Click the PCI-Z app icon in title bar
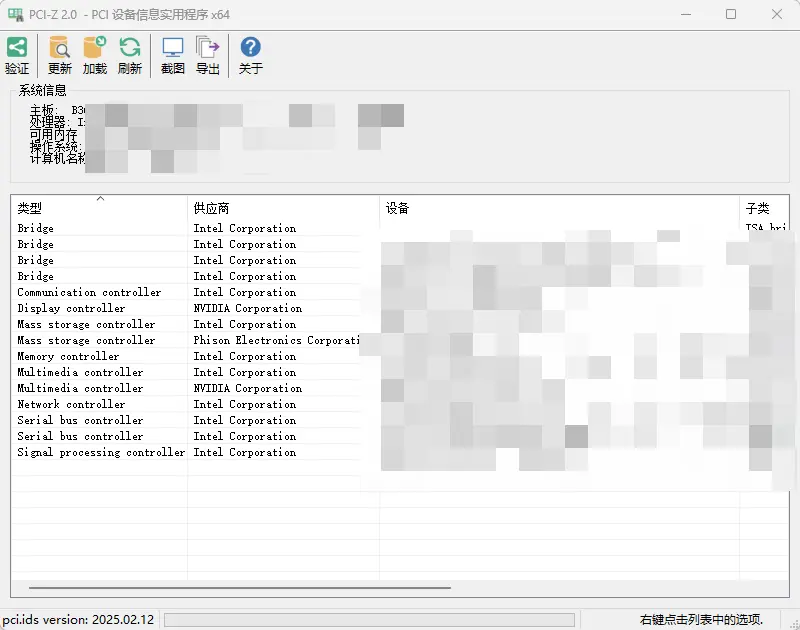 pyautogui.click(x=15, y=14)
